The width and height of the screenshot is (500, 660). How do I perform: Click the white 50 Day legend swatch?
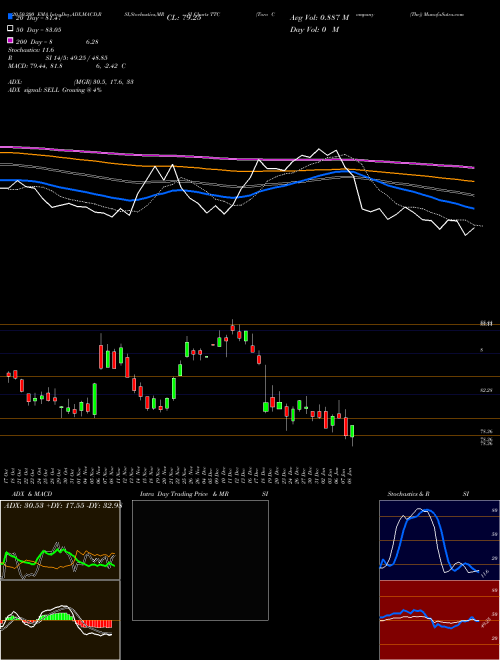tap(10, 29)
